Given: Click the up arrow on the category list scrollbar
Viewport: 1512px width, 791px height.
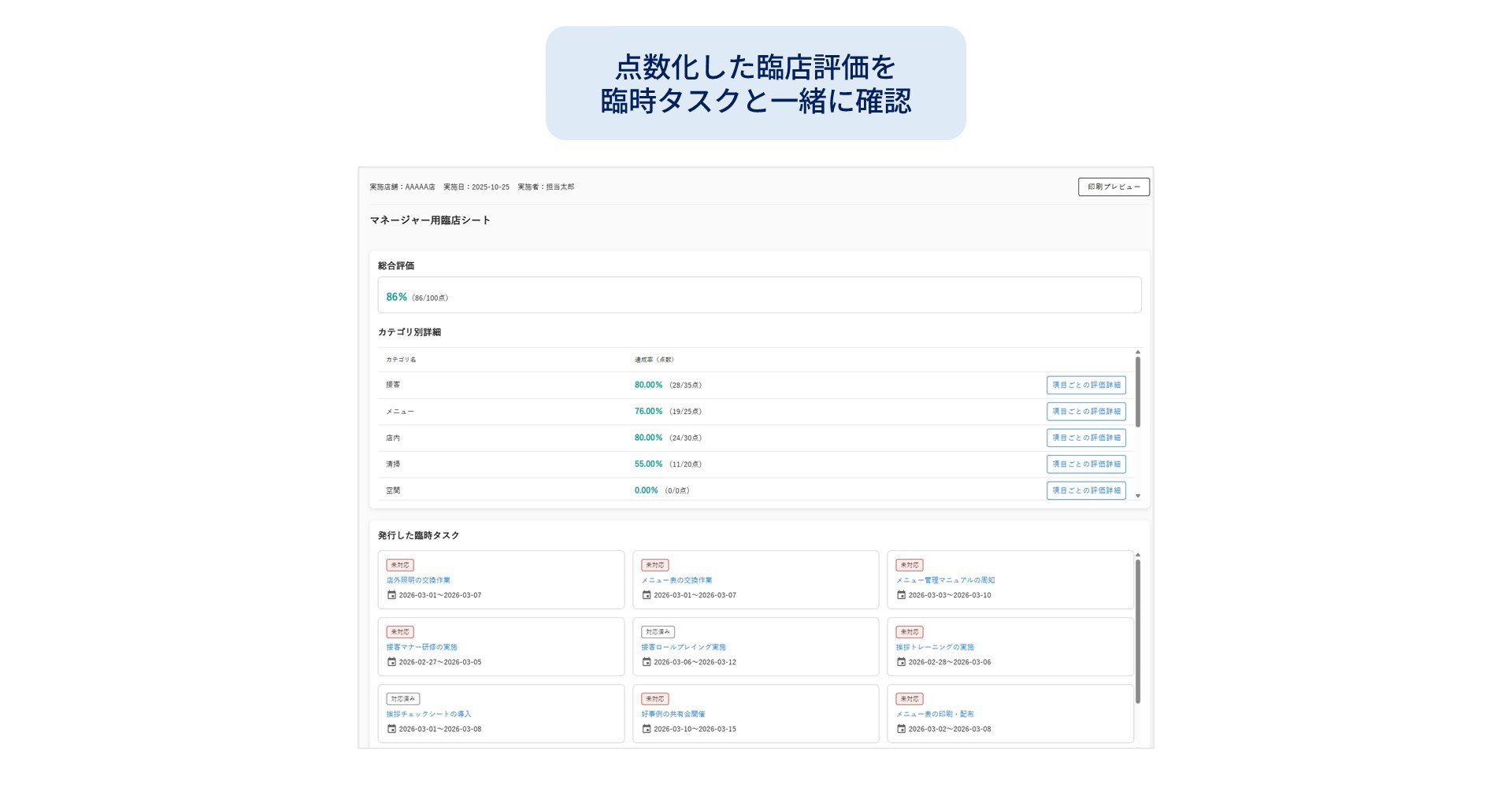Looking at the screenshot, I should (1138, 353).
